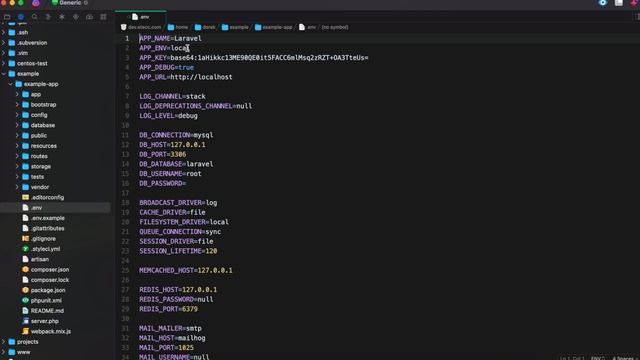Collapse the example-app folder
Viewport: 640px width, 360px height.
tap(11, 84)
